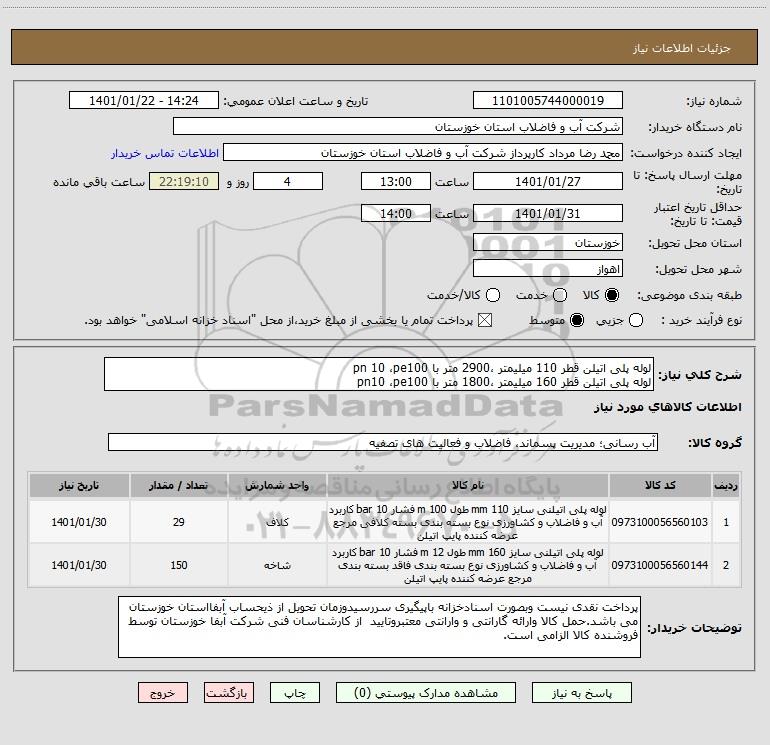Click the request creator name field
The image size is (770, 745).
click(423, 153)
